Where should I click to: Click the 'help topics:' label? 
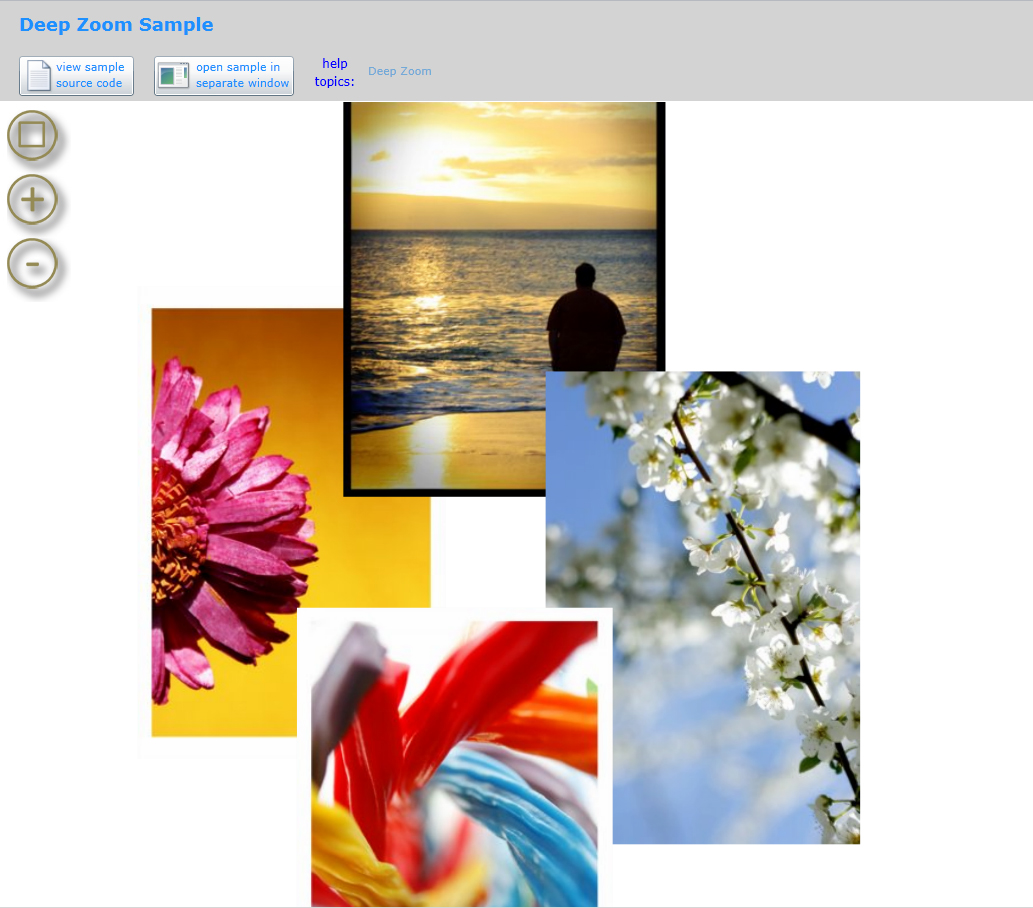[335, 72]
